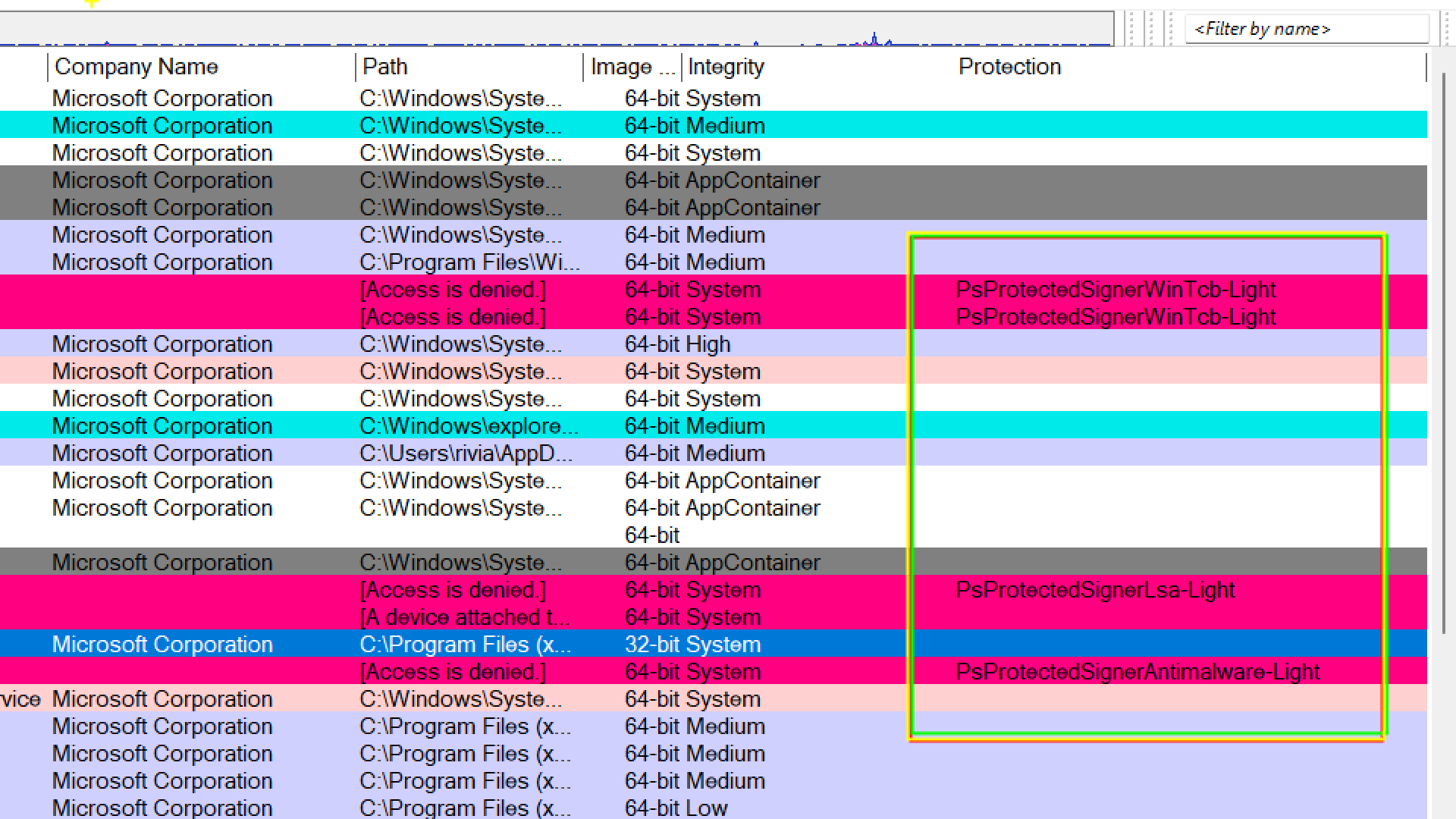Select the first PsProtectedSignerWinTcb-Light row
The height and width of the screenshot is (819, 1456).
[1115, 290]
